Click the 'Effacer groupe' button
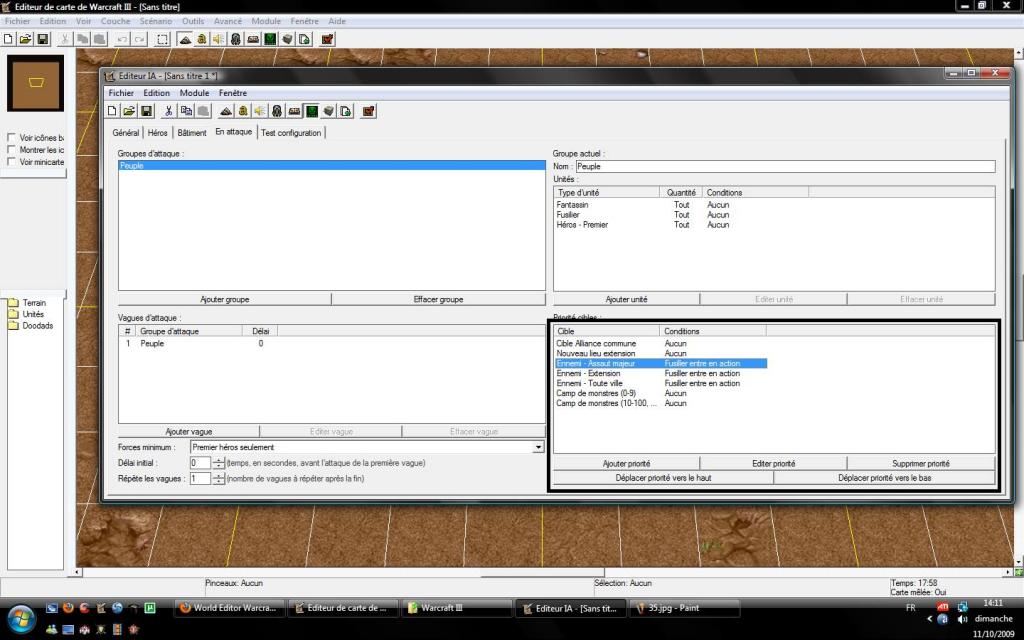Viewport: 1024px width, 640px height. (438, 299)
